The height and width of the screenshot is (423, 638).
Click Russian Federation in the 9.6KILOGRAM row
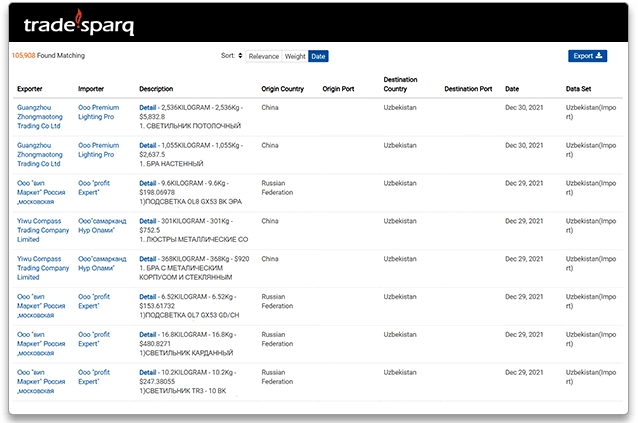(277, 188)
